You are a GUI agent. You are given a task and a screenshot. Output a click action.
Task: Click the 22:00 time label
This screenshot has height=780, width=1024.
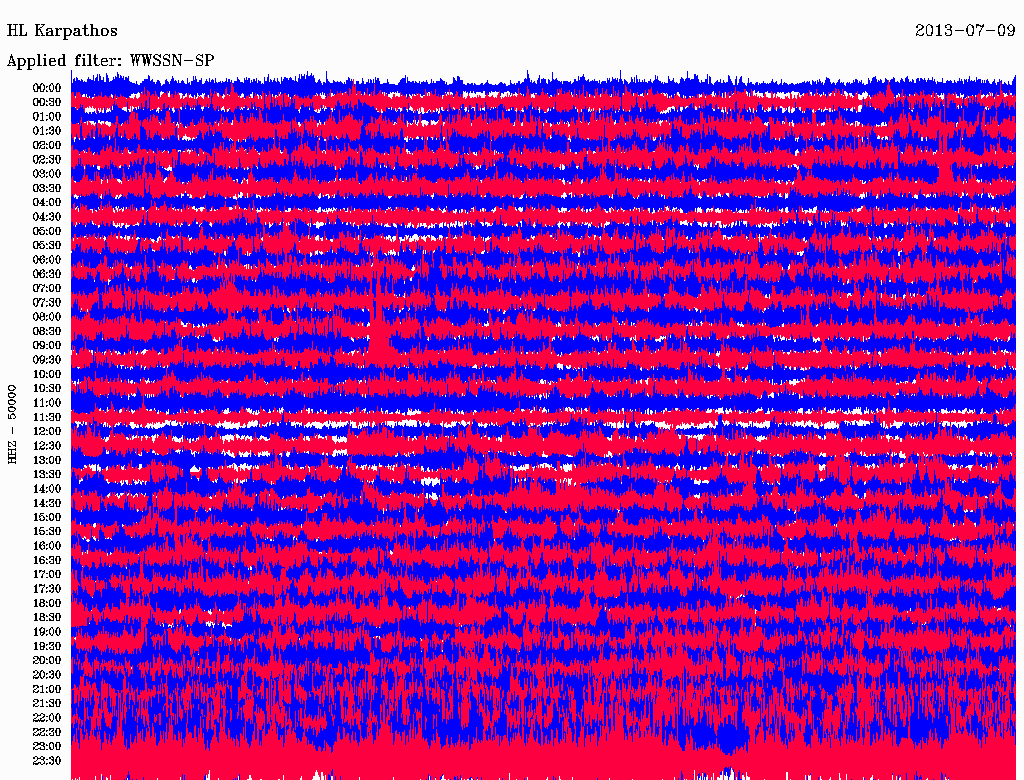(47, 718)
